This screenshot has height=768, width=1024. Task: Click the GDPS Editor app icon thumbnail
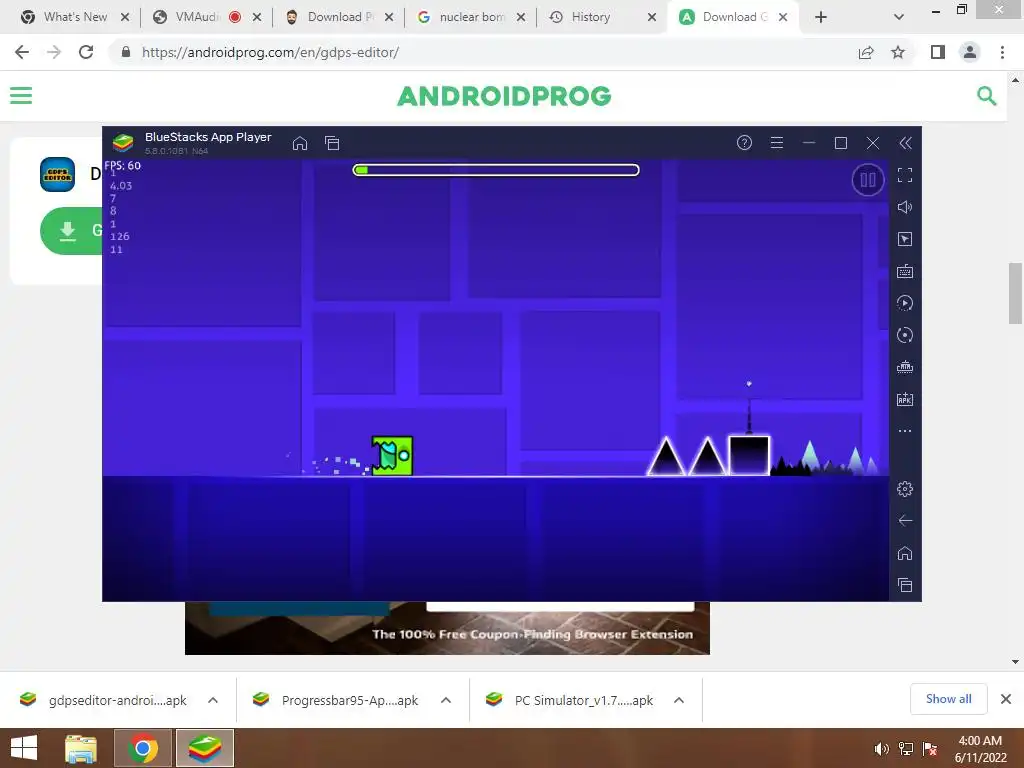tap(57, 174)
